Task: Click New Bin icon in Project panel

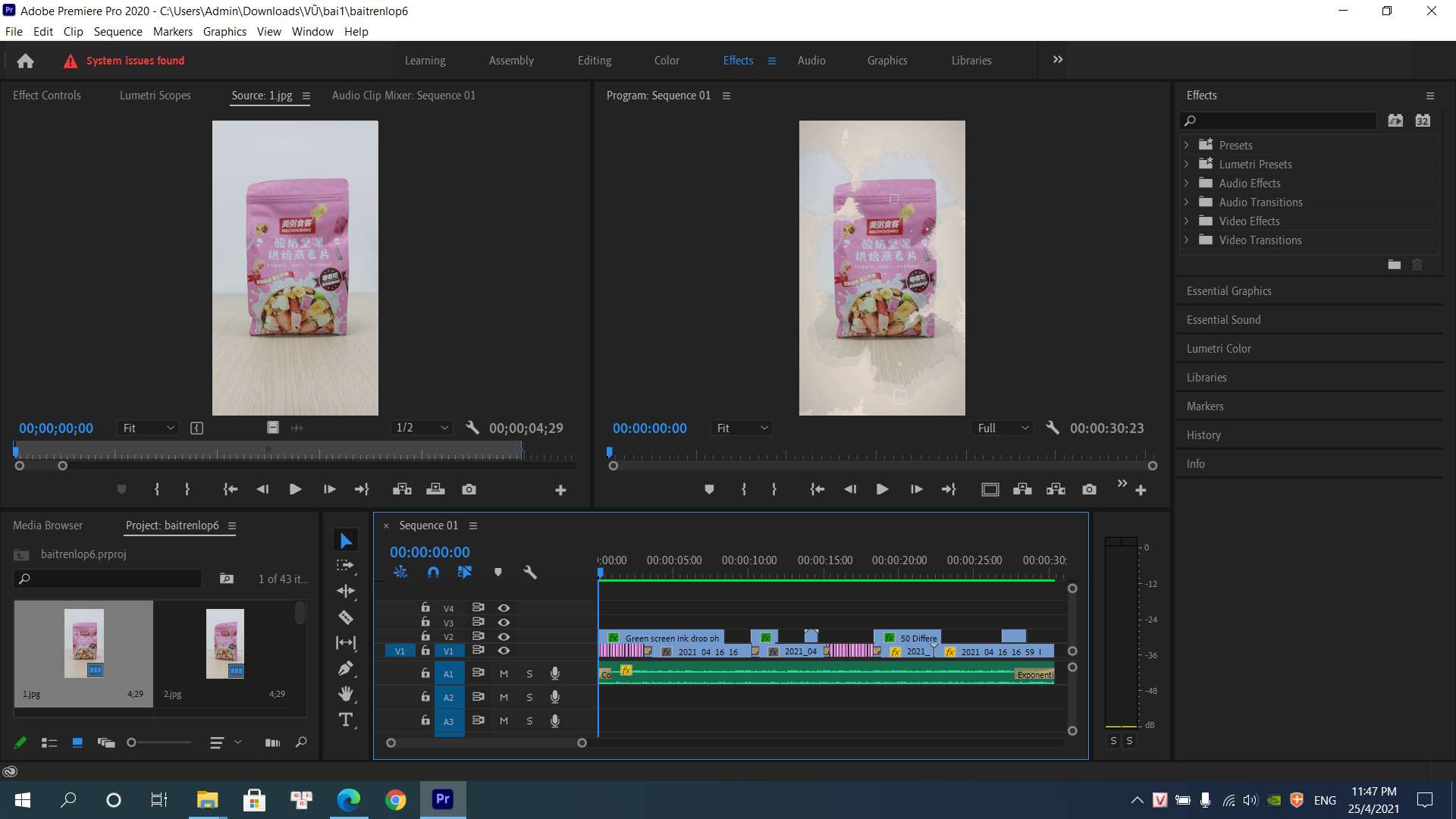Action: pos(227,579)
